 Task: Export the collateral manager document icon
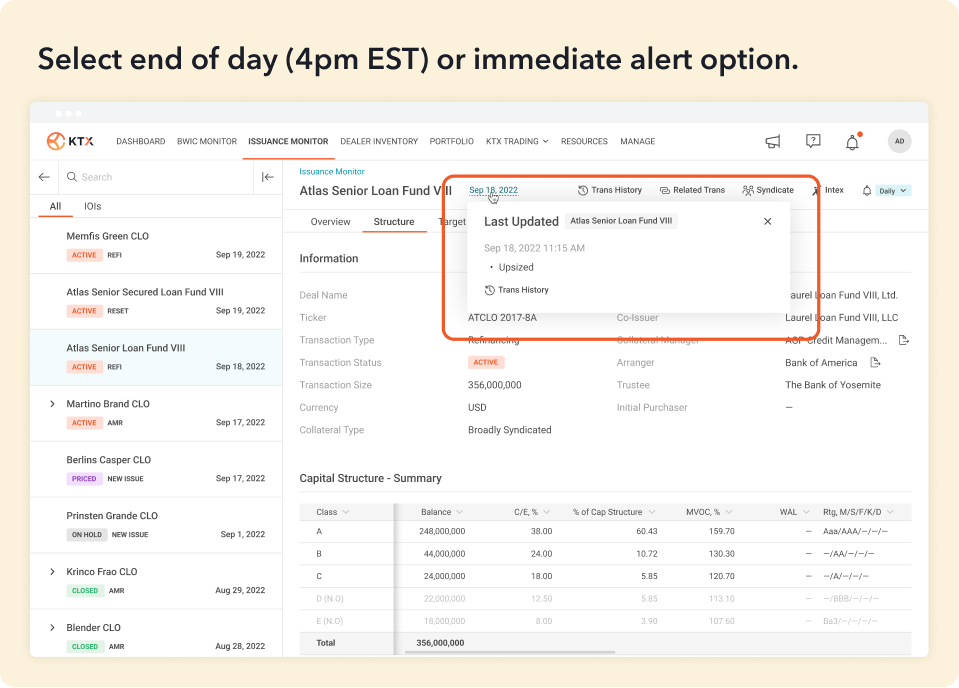point(904,340)
